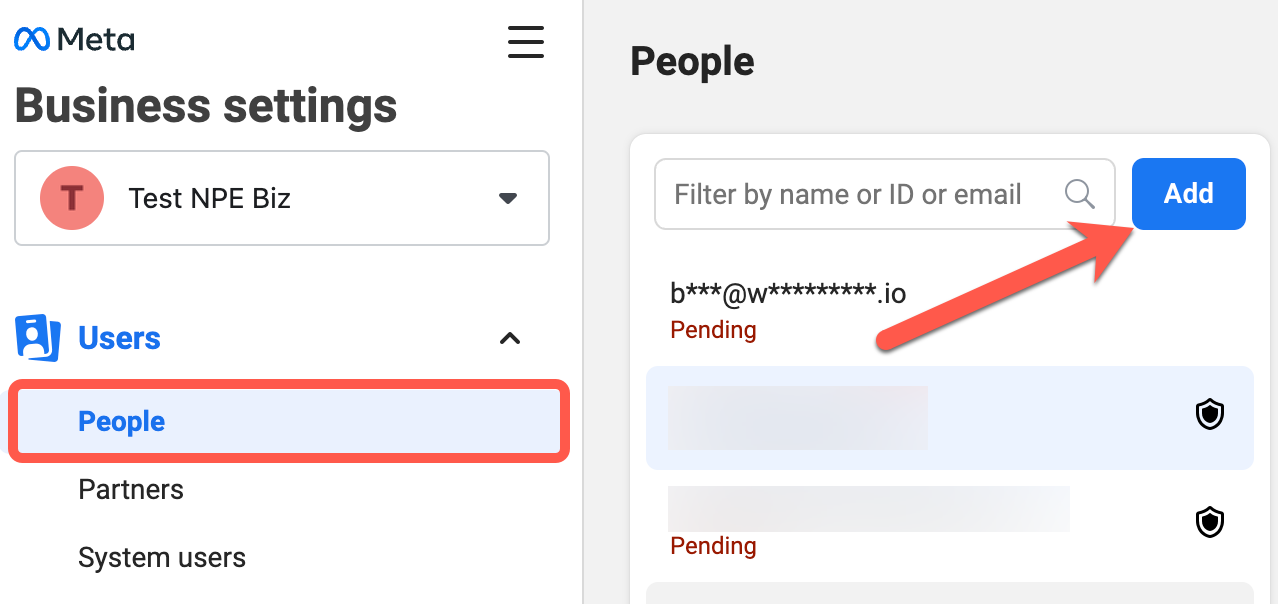This screenshot has width=1278, height=604.
Task: Focus the Filter by name or ID field
Action: [x=860, y=194]
